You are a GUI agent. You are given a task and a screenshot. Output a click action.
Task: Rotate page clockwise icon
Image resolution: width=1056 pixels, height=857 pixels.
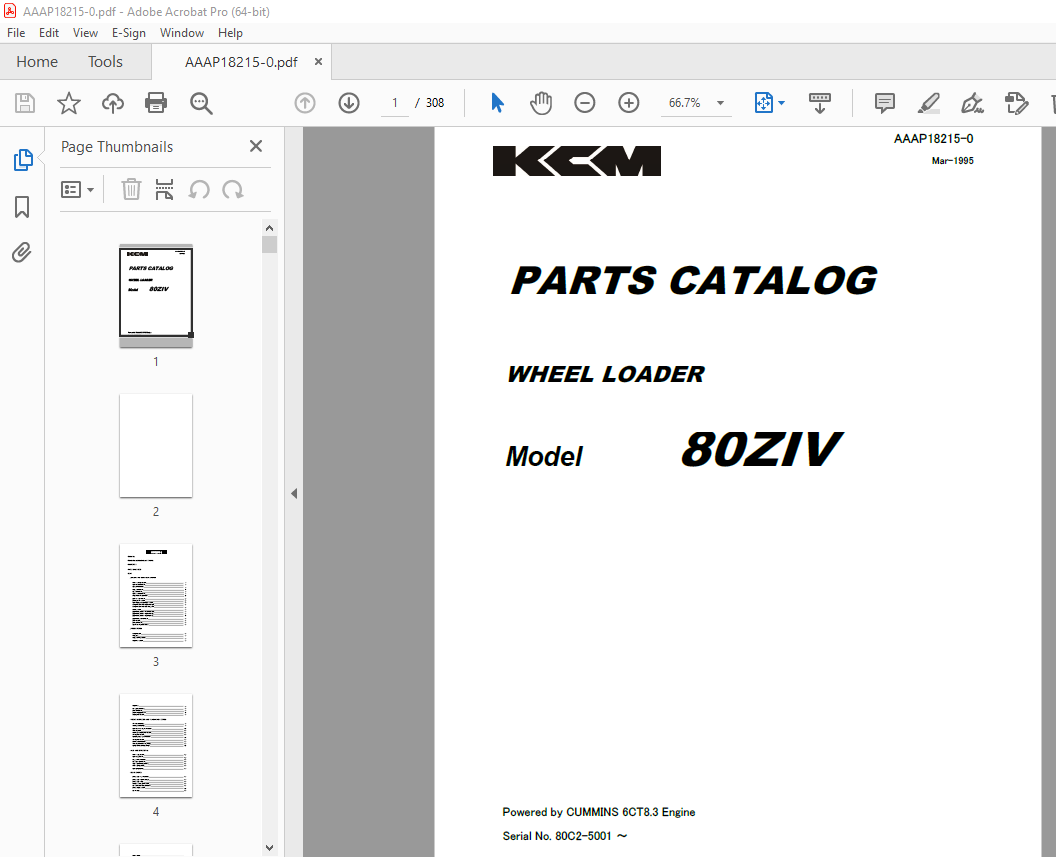coord(233,190)
